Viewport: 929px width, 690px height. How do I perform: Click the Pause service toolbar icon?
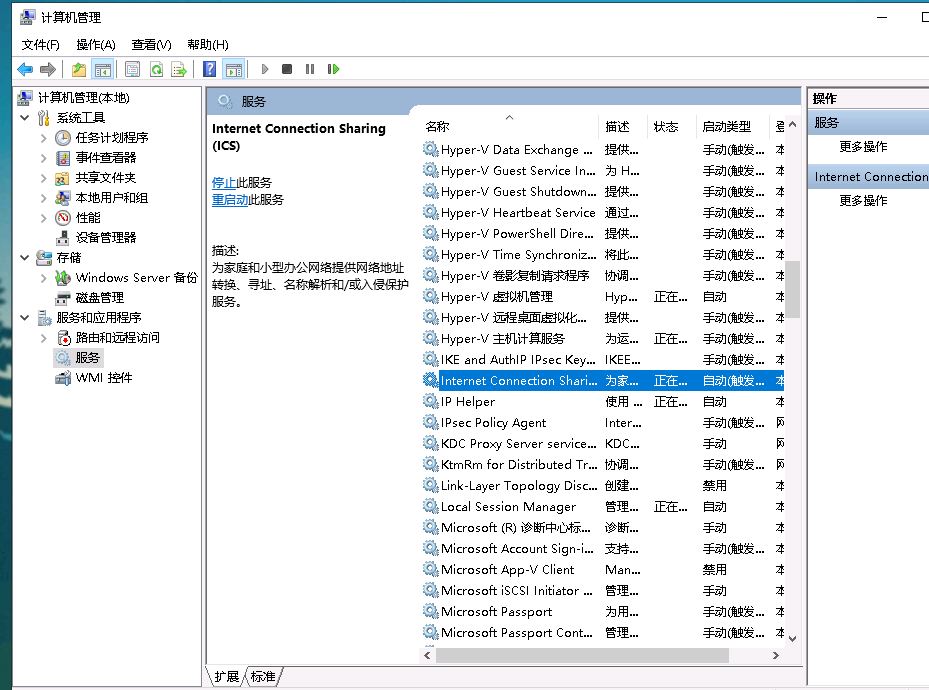pyautogui.click(x=309, y=69)
